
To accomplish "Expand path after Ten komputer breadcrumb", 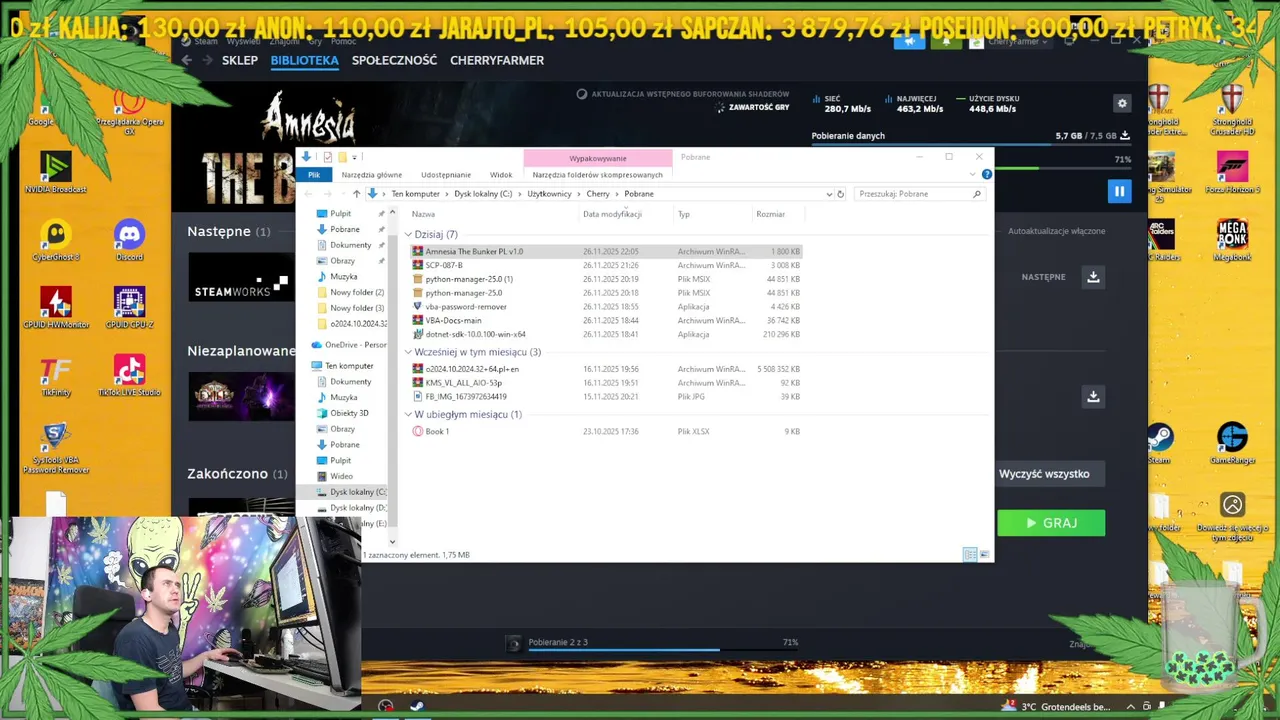I will point(447,194).
